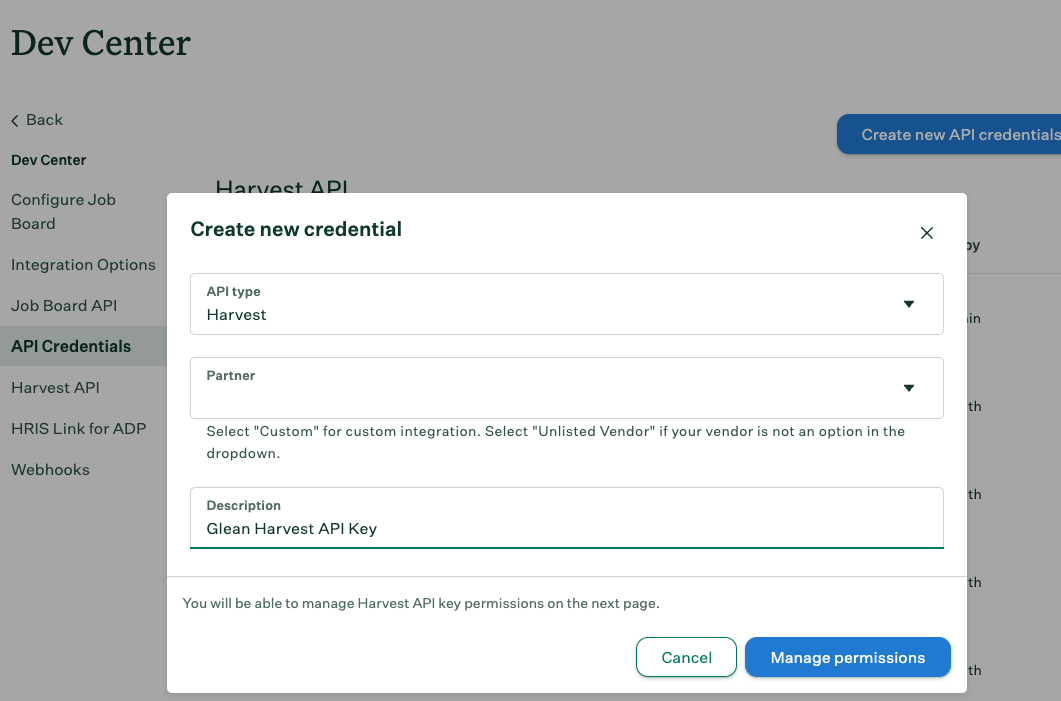Open Webhooks in the sidebar
The image size is (1061, 701).
point(50,470)
